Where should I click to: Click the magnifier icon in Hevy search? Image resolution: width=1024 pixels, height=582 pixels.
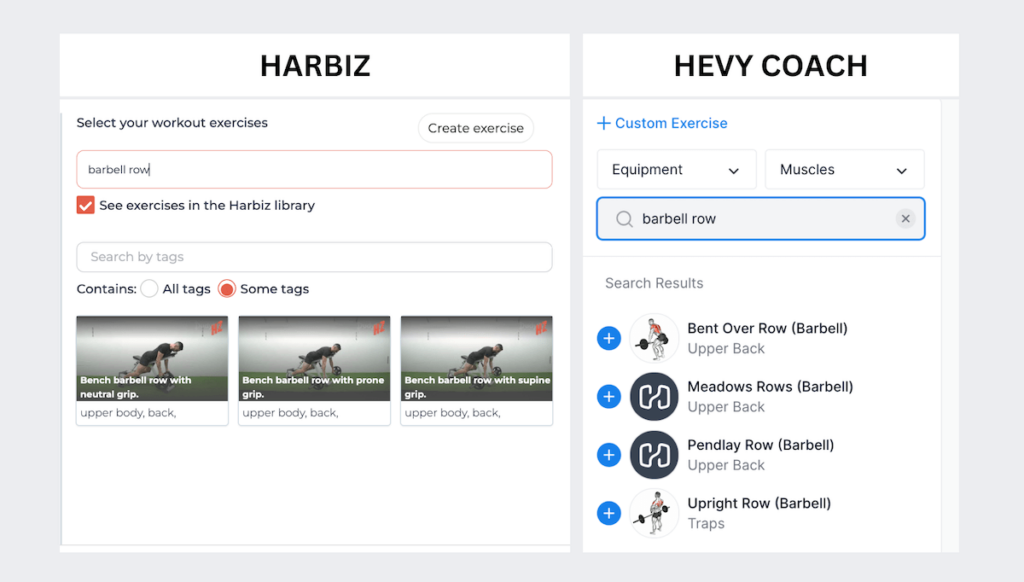624,219
